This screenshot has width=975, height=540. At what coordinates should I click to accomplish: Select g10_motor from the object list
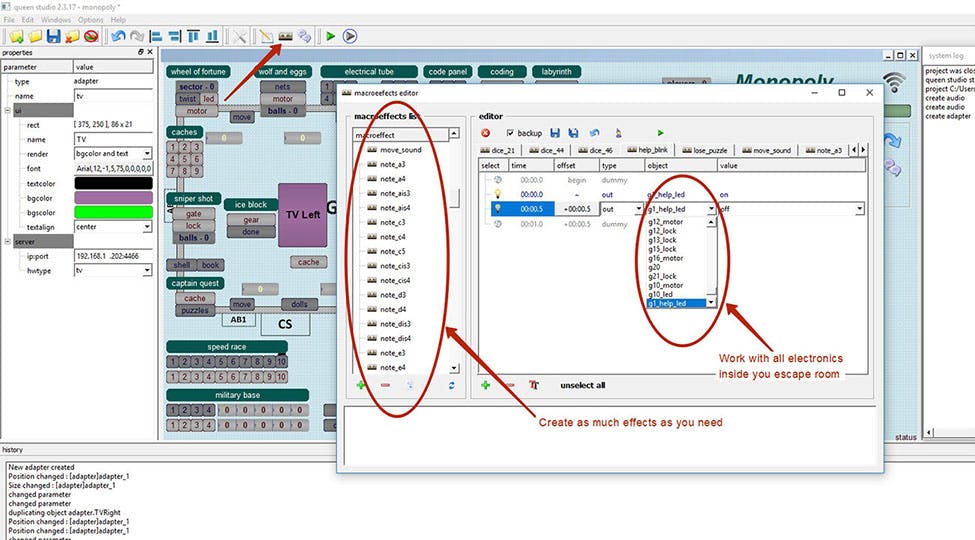pos(666,285)
